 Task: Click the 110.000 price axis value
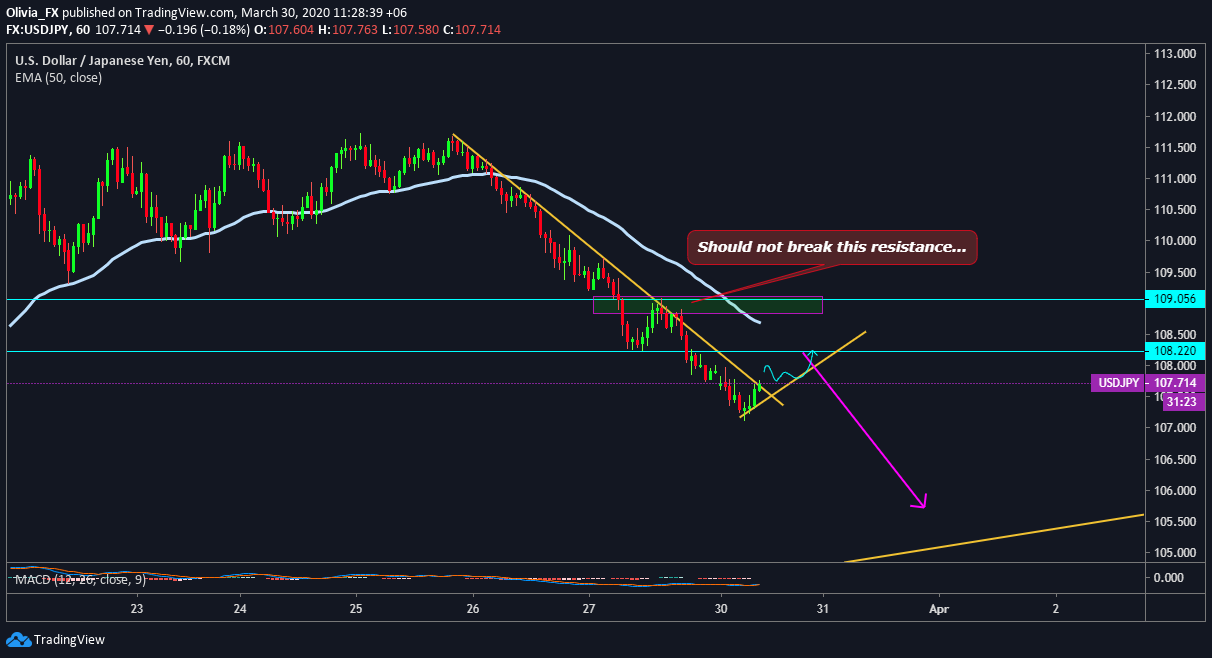coord(1174,241)
